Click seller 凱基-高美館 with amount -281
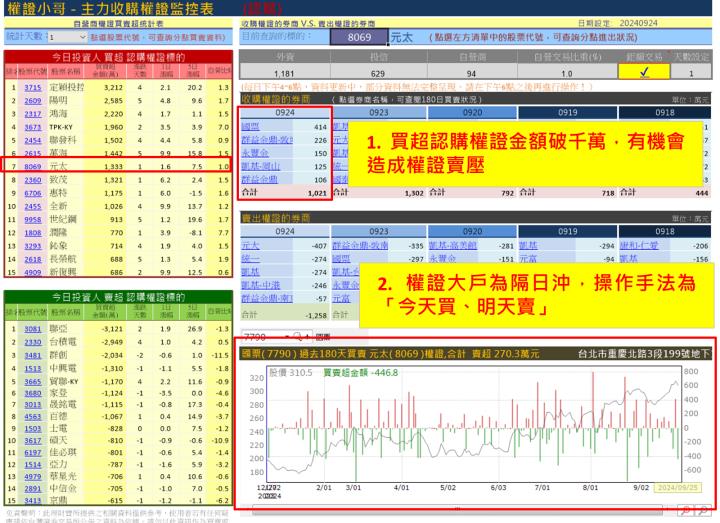Screen dimensions: 720x523 point(453,246)
